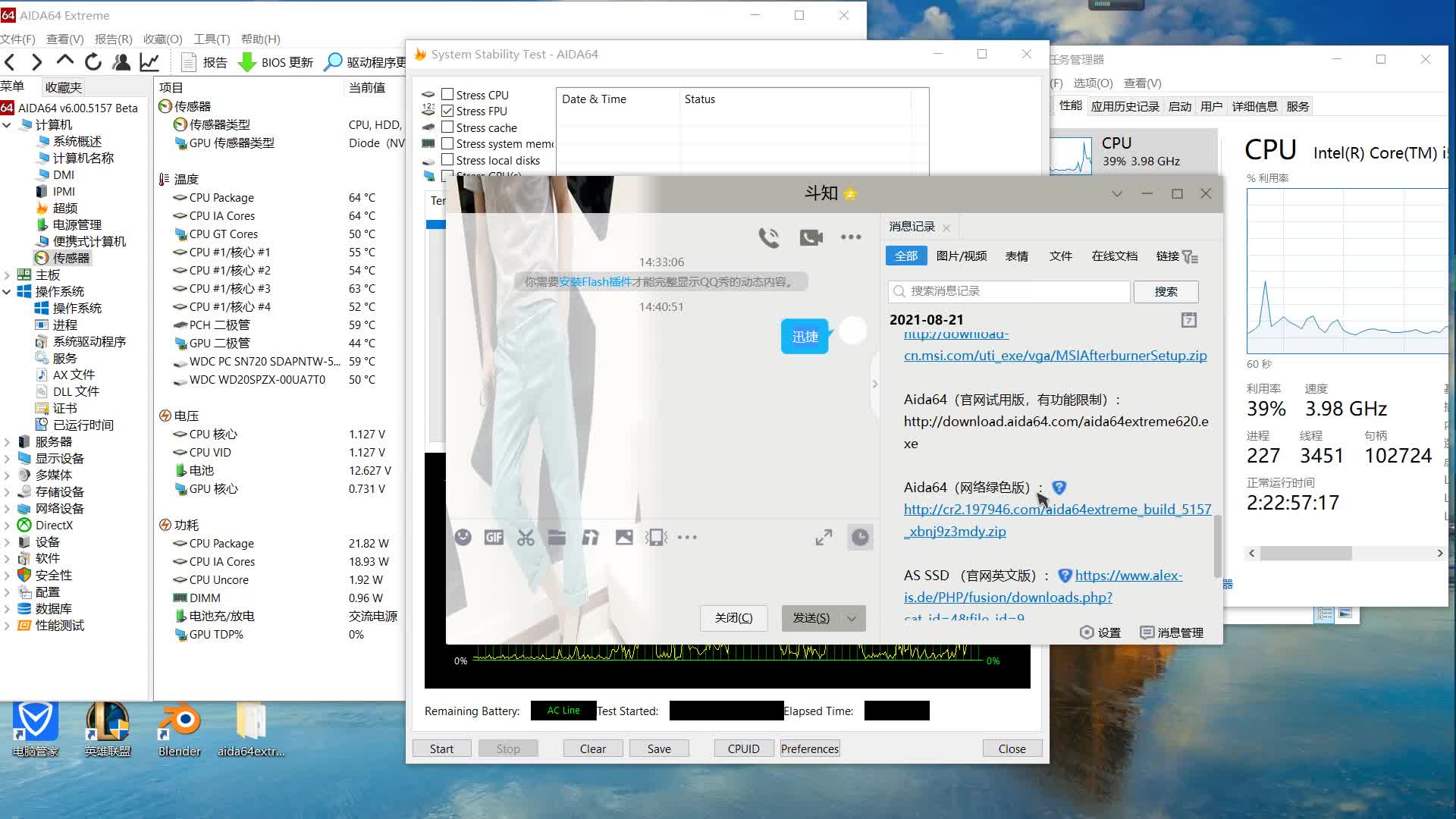Click the music share icon in chat
This screenshot has height=819, width=1456.
(590, 537)
